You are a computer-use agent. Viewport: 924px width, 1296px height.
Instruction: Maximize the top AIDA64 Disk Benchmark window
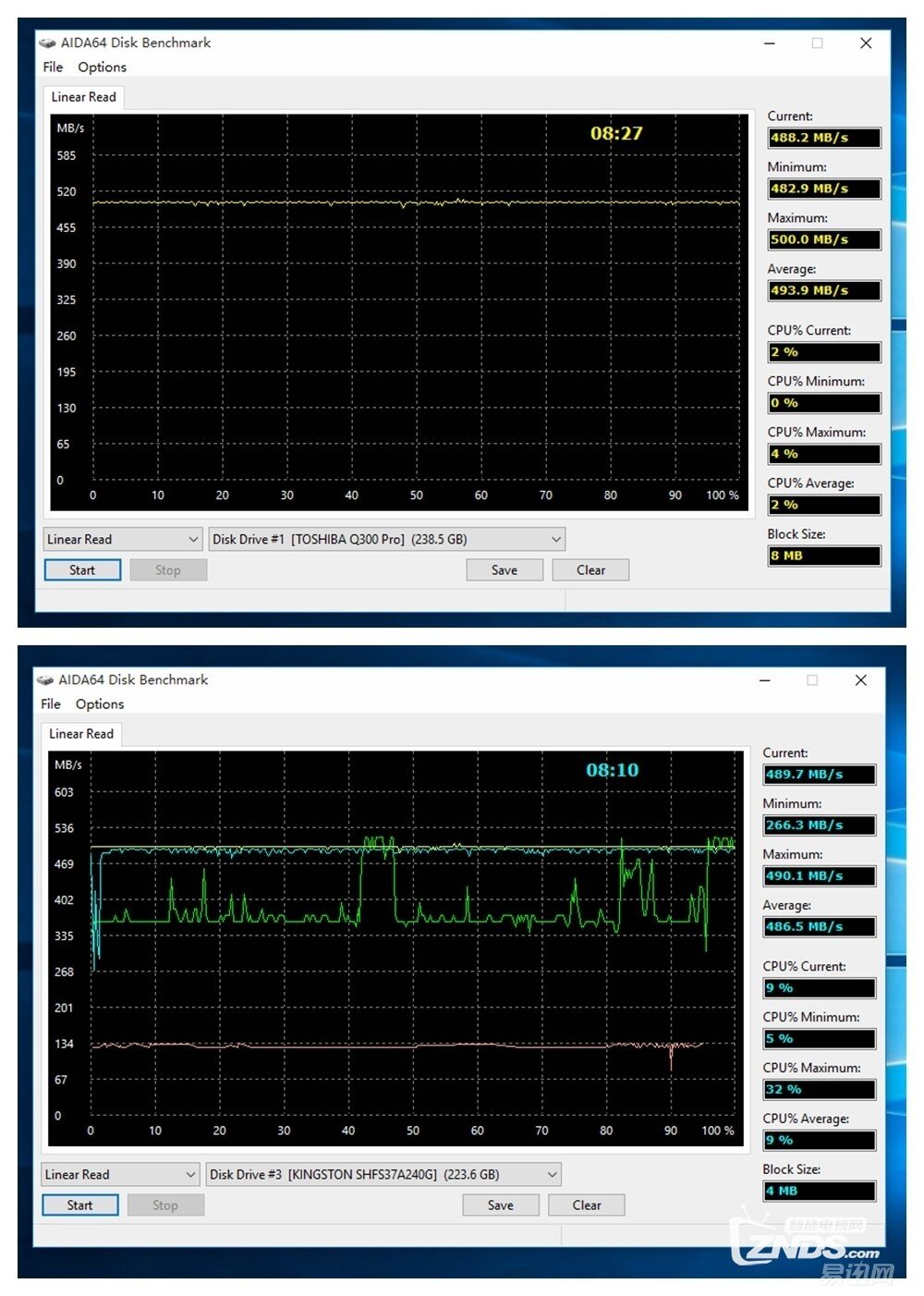pos(817,43)
